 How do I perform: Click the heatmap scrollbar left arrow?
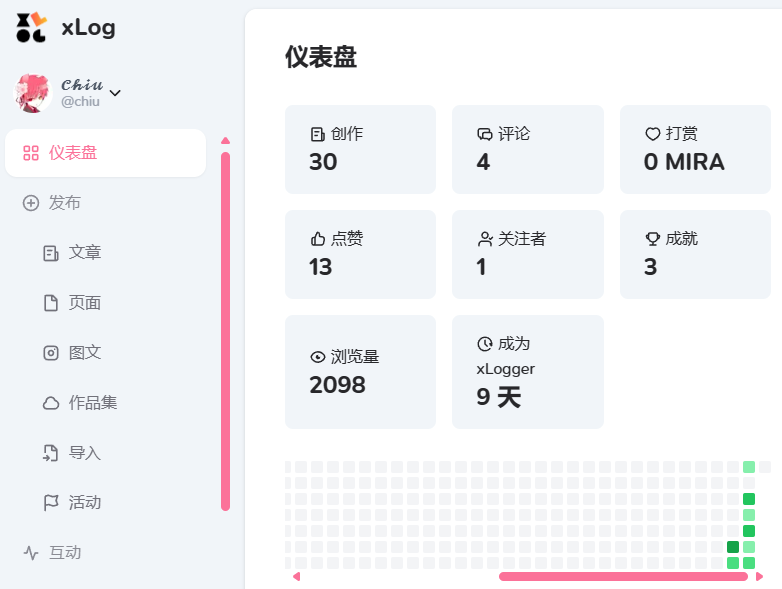(296, 577)
